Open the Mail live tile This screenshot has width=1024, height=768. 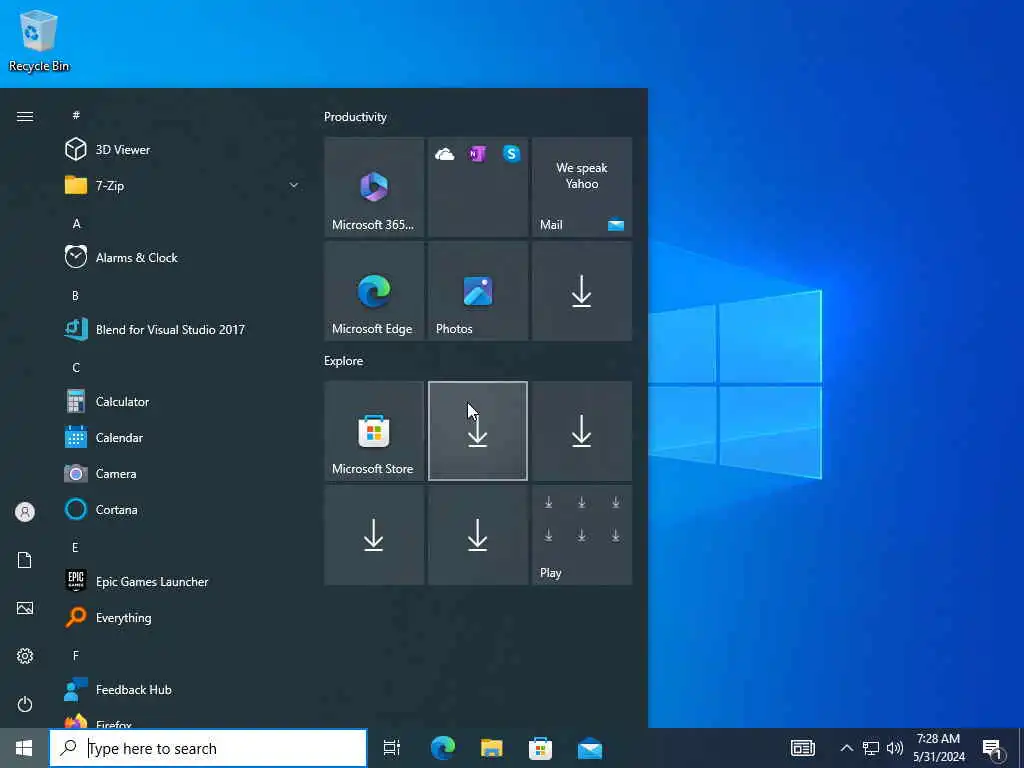(x=582, y=187)
